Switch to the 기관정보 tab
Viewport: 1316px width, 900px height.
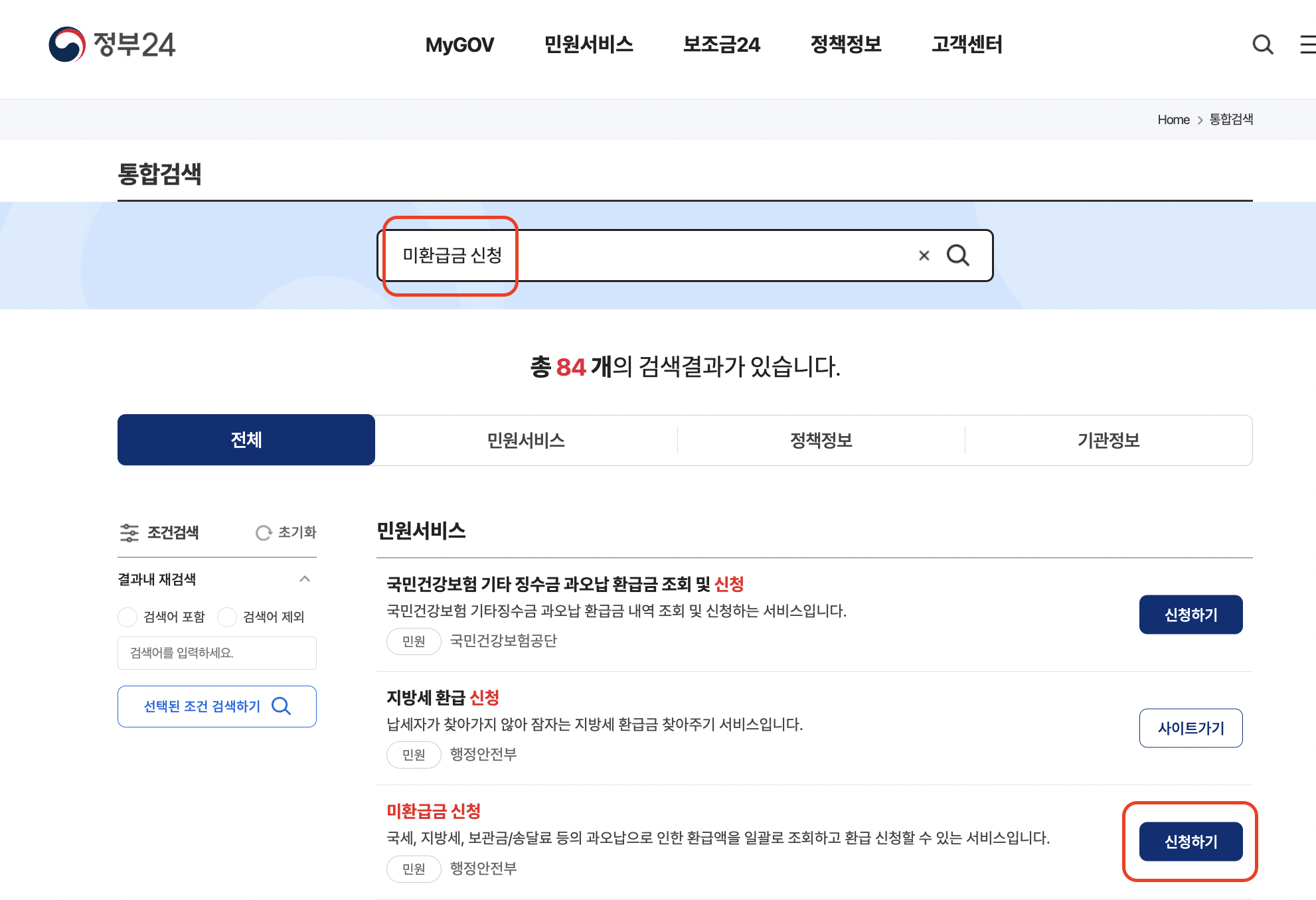click(x=1108, y=439)
